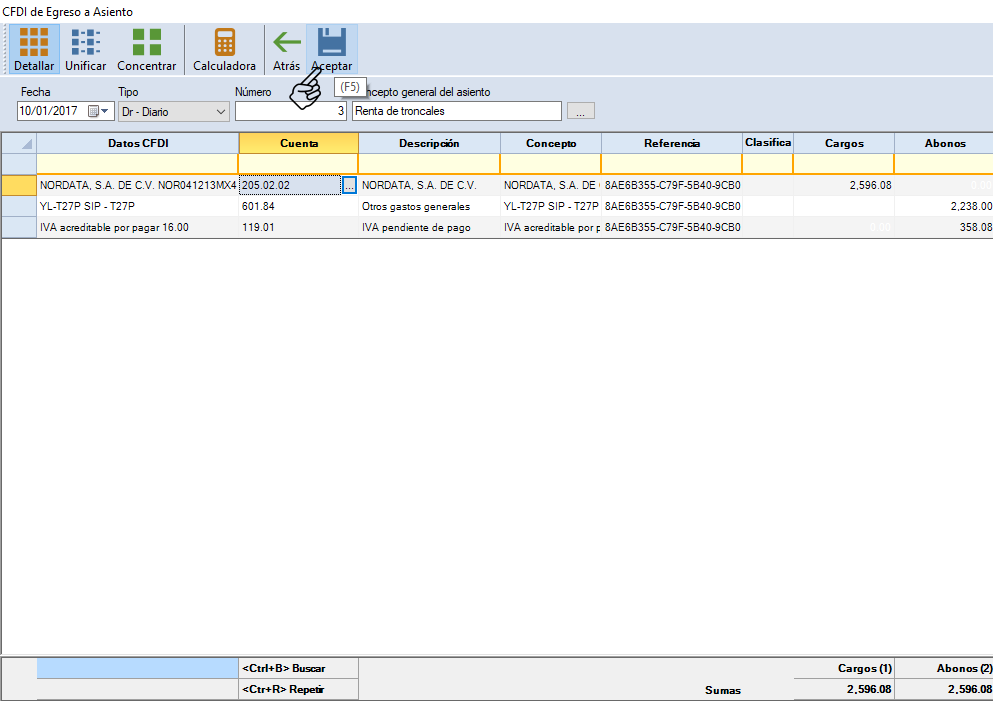Click the Cuenta column header
Image resolution: width=993 pixels, height=701 pixels.
299,143
